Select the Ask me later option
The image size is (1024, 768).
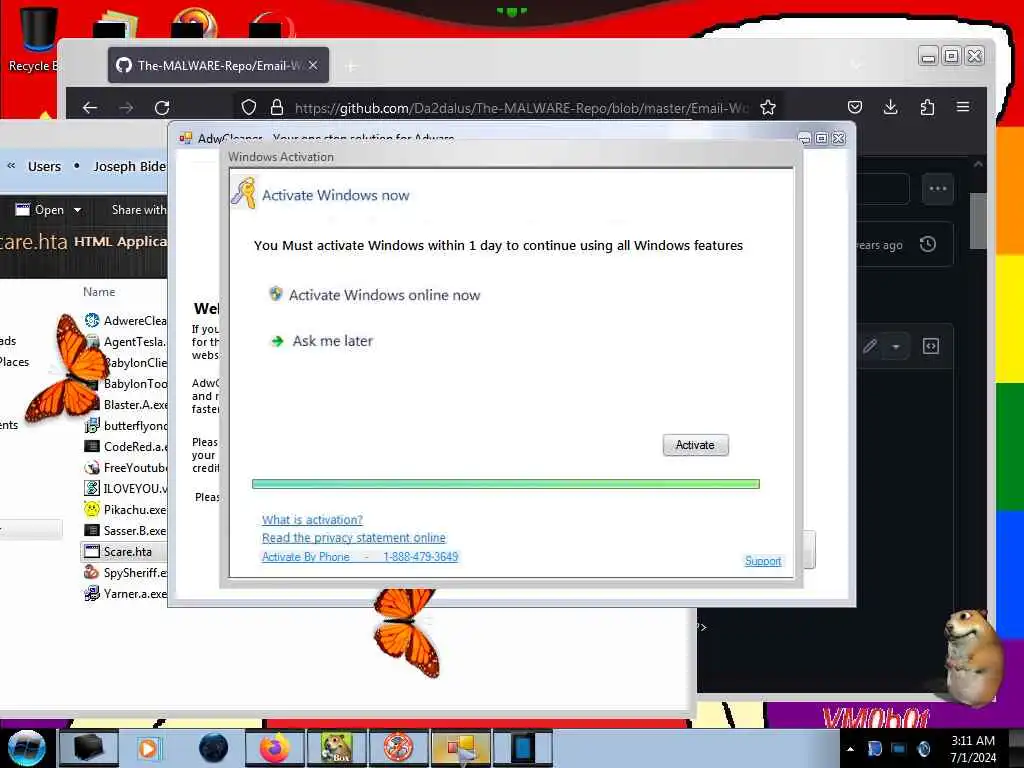pos(332,341)
